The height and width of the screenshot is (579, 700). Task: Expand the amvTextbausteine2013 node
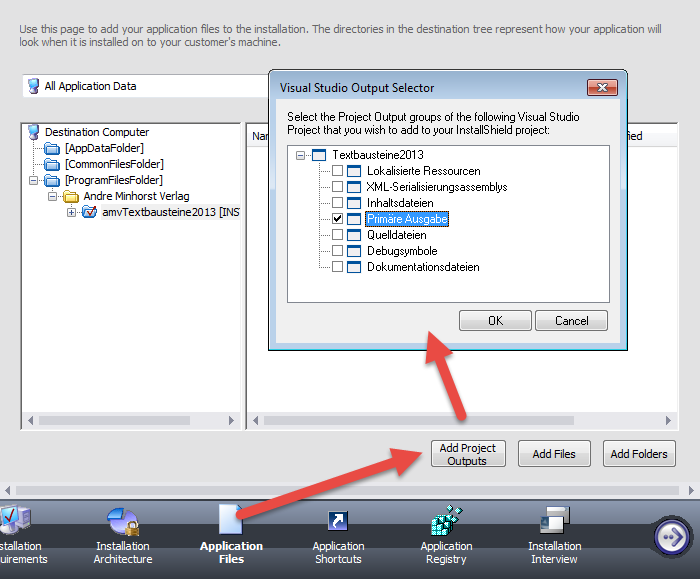tap(71, 212)
